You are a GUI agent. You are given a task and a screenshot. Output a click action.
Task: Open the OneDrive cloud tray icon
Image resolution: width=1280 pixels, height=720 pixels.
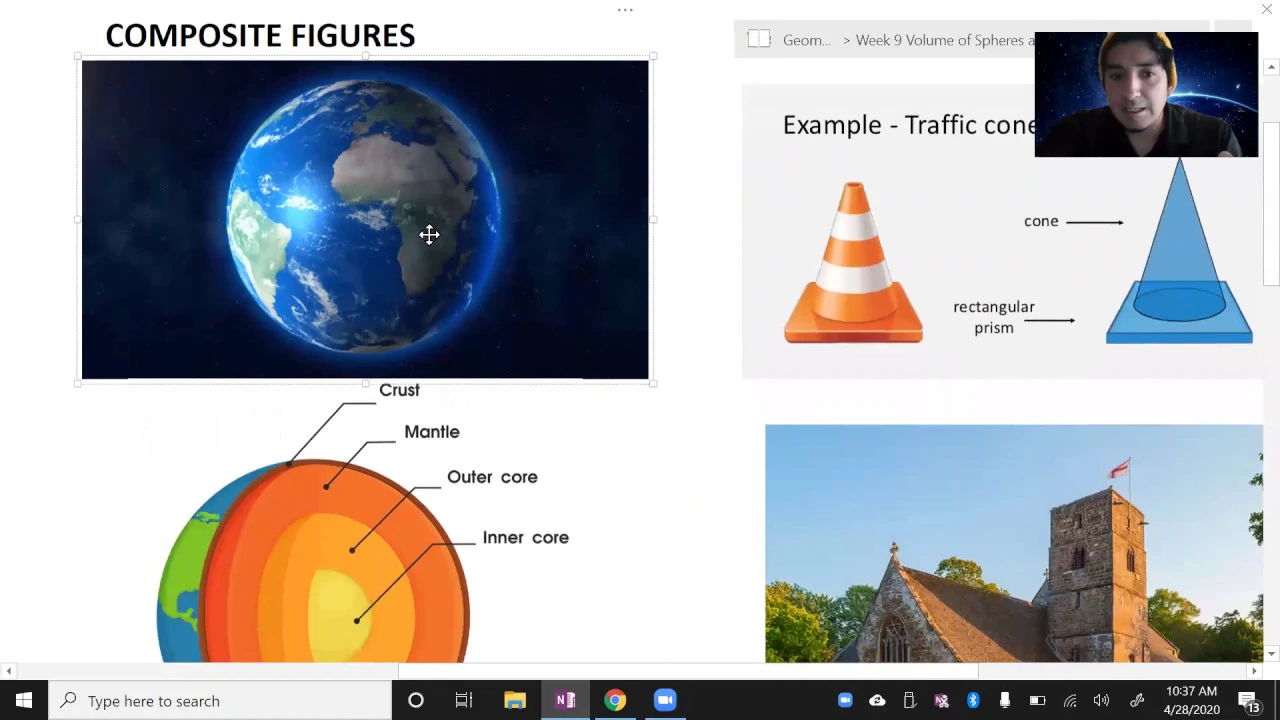click(x=877, y=701)
